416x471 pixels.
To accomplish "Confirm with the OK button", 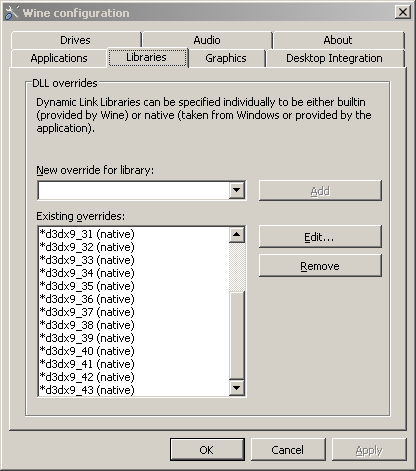I will coord(207,450).
